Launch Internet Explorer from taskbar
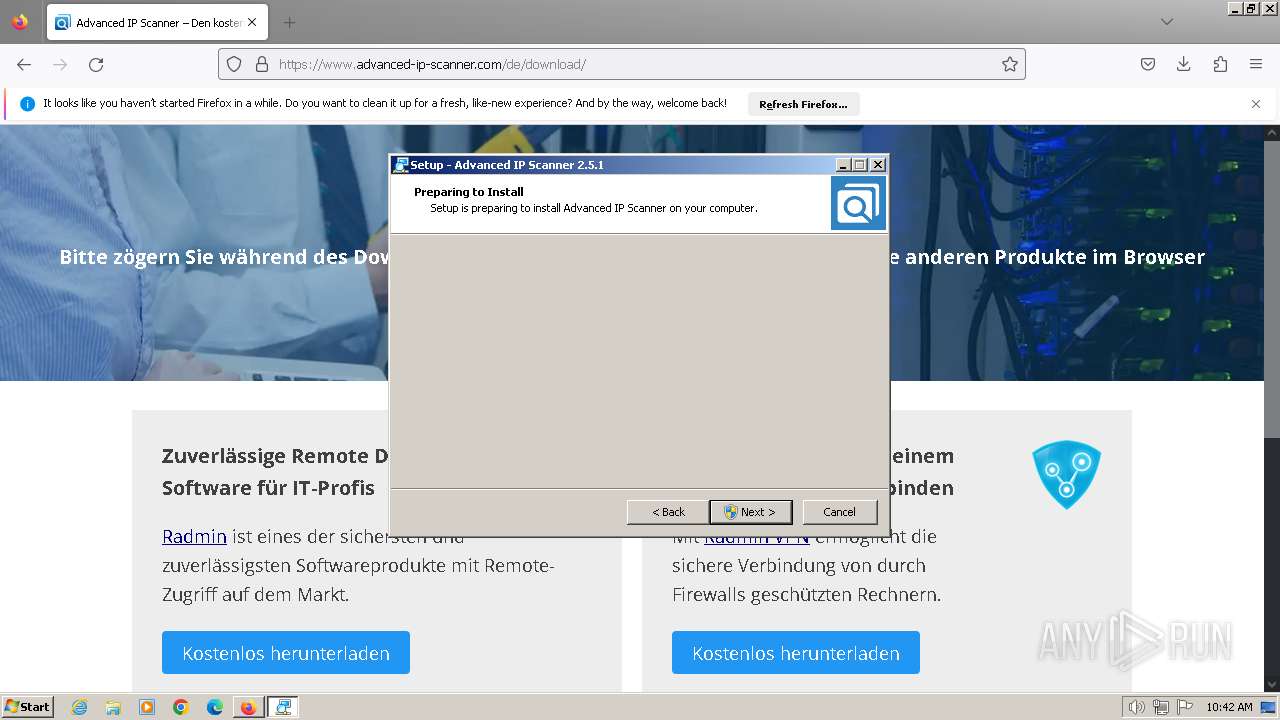 pos(79,707)
